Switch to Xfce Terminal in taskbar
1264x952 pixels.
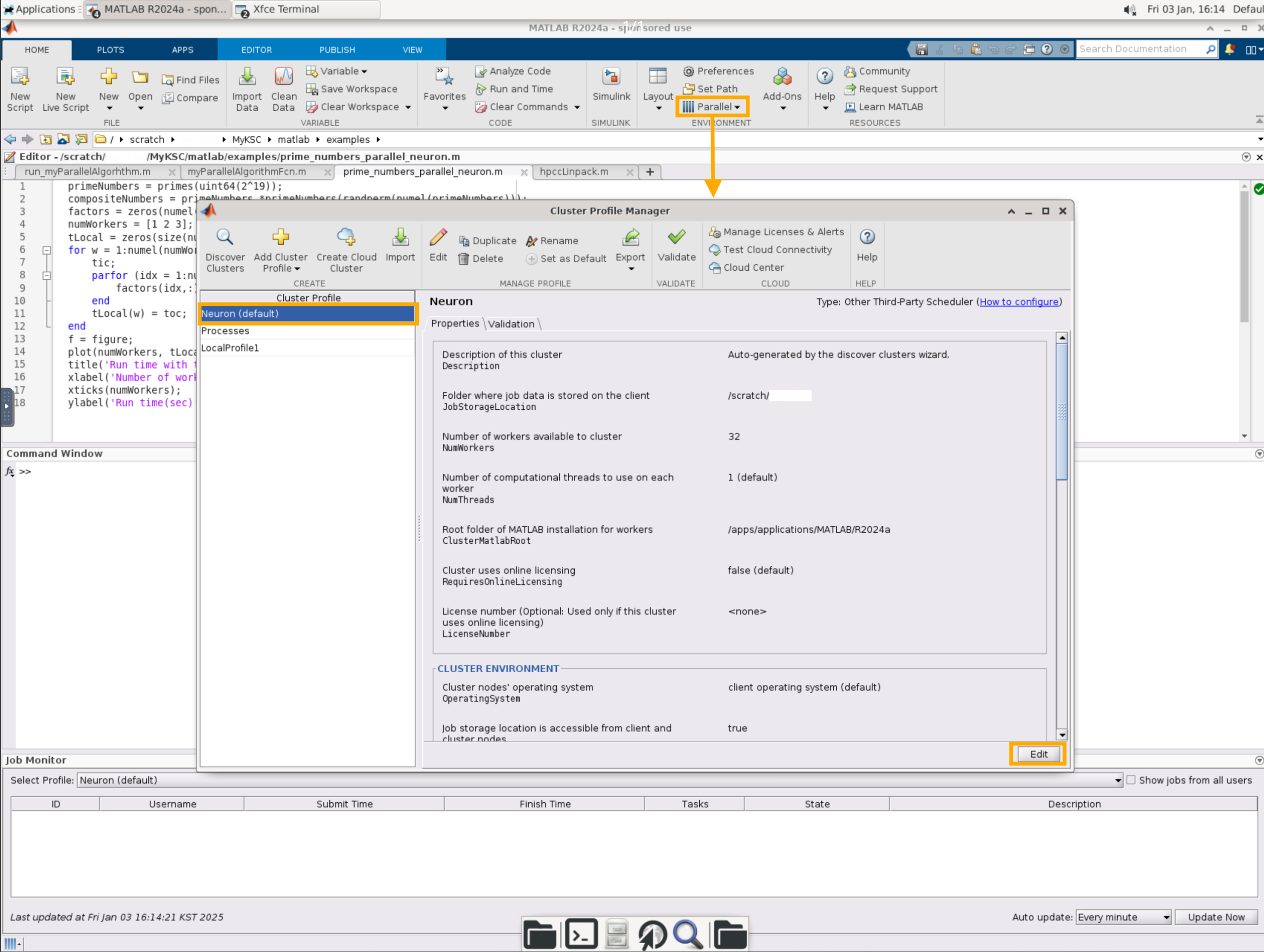pyautogui.click(x=306, y=9)
